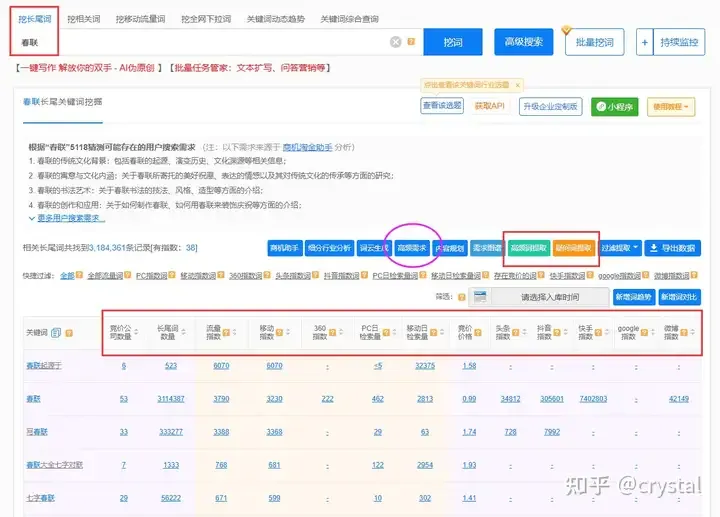720x517 pixels.
Task: Click the calendar icon in the date filter
Action: tap(481, 297)
